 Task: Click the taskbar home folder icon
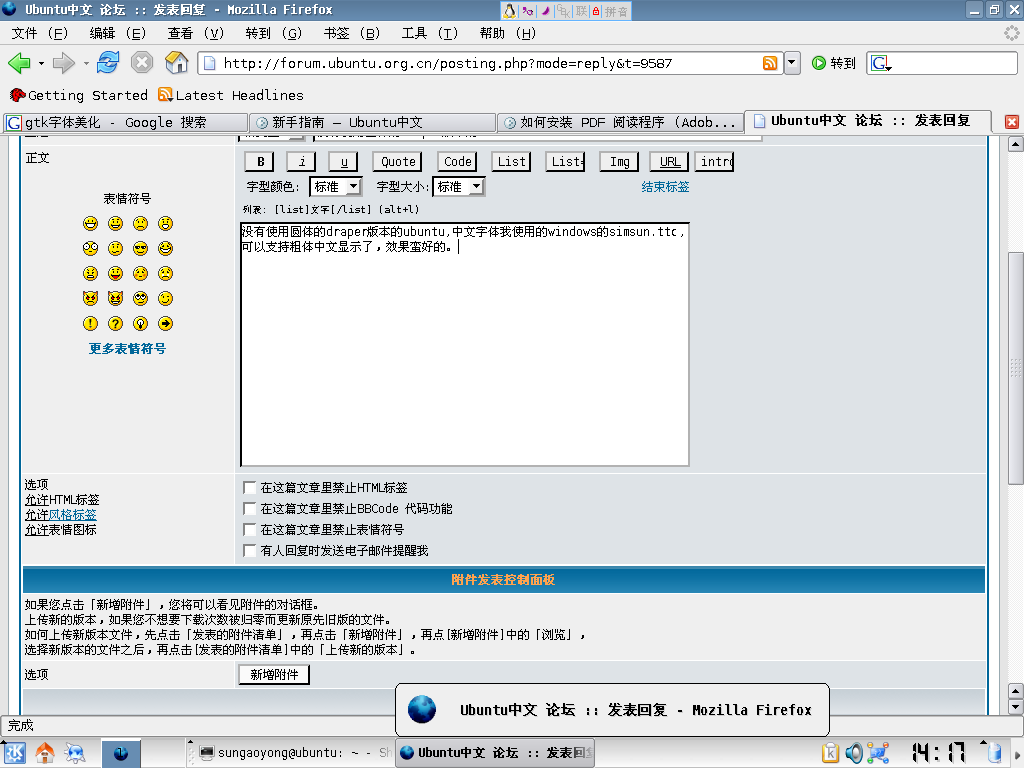pyautogui.click(x=45, y=753)
